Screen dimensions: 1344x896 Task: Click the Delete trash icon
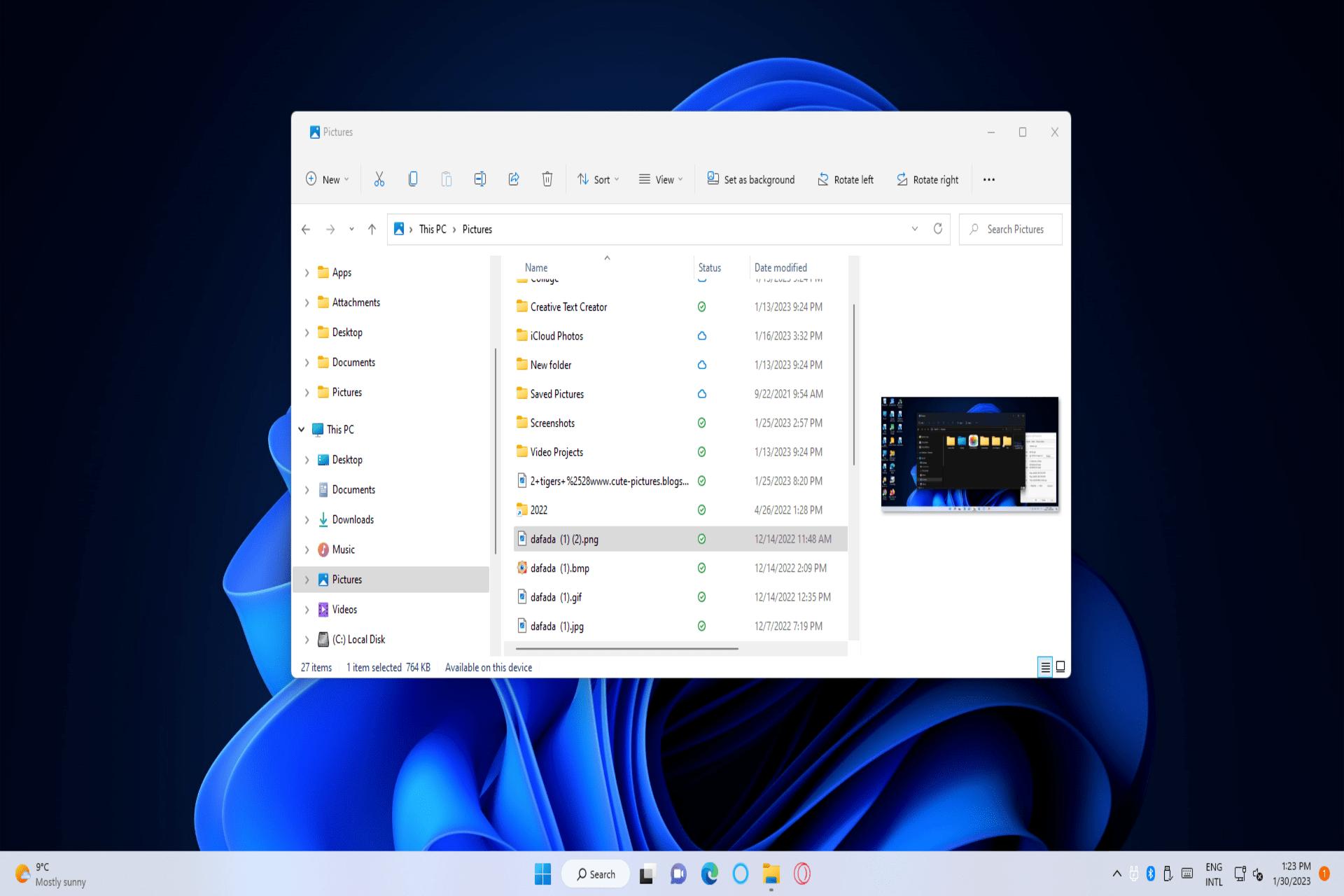coord(547,179)
